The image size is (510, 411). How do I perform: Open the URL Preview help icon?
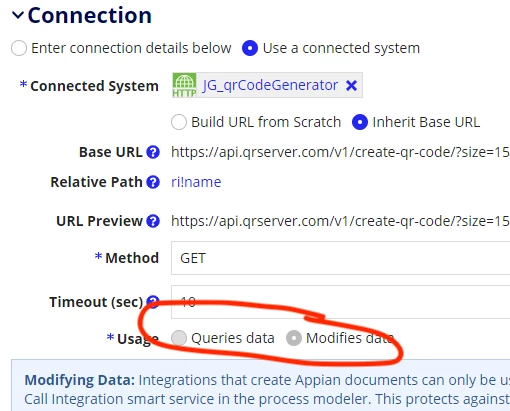pos(153,221)
